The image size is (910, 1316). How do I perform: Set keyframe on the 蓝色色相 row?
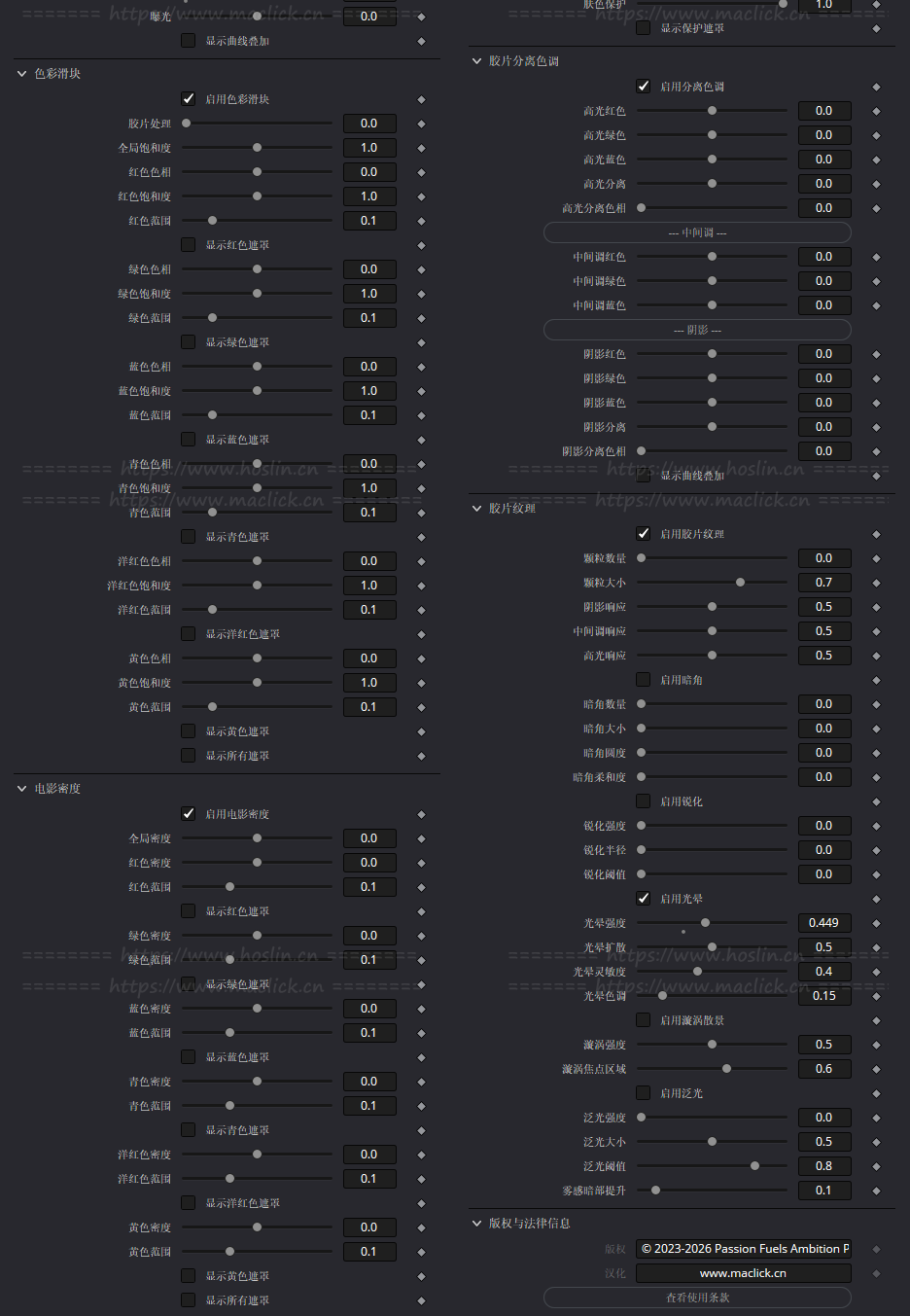[x=421, y=367]
